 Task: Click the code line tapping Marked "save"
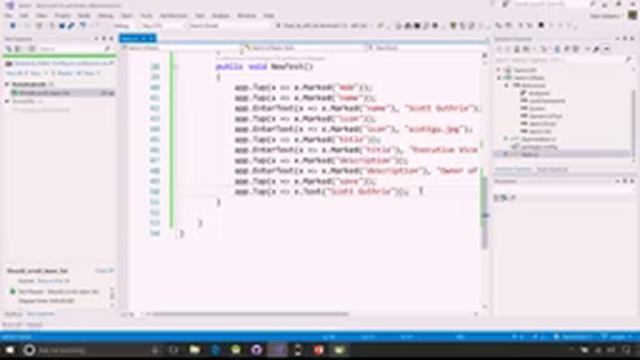point(305,181)
